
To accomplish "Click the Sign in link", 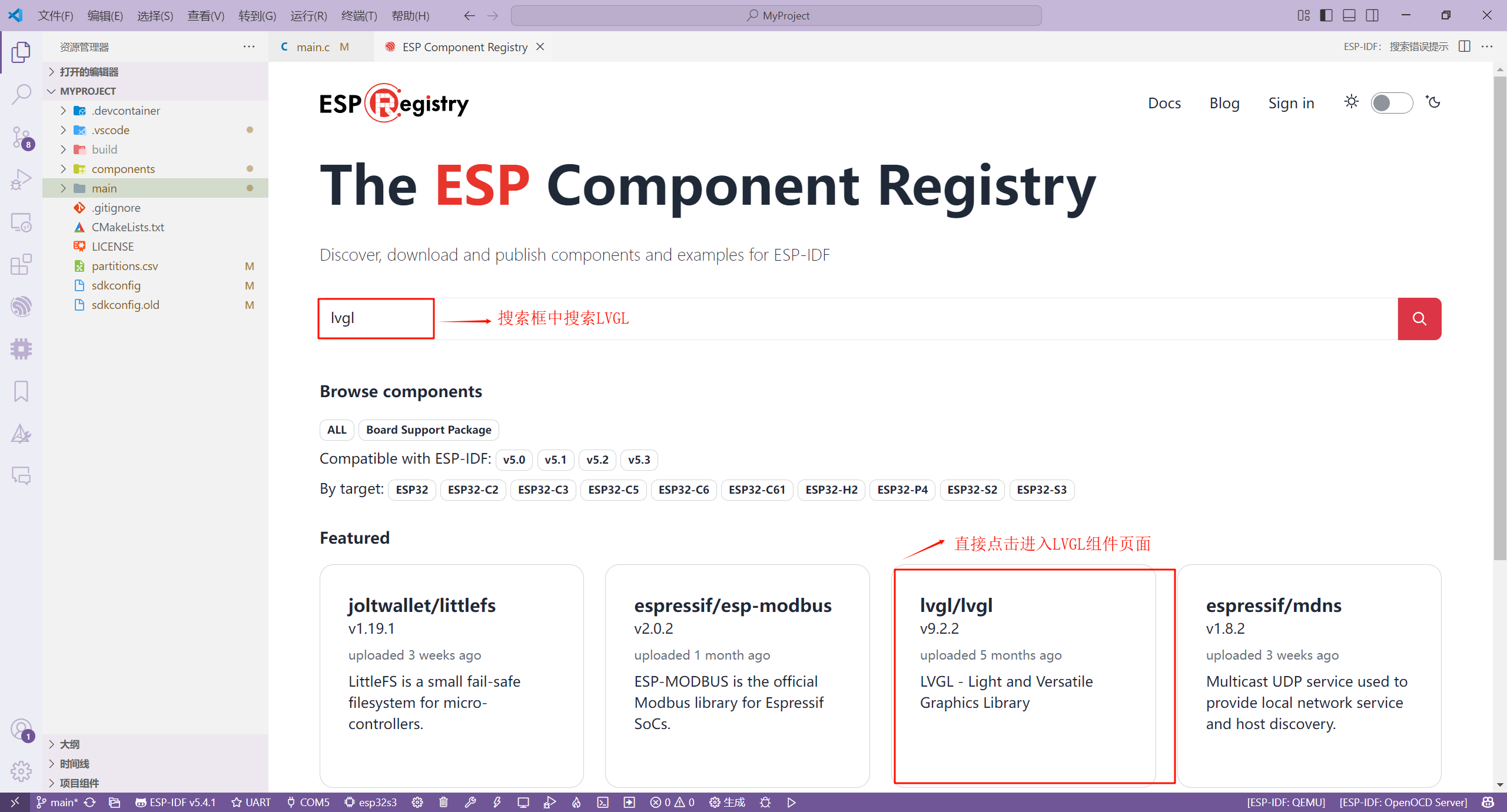I will click(1291, 103).
